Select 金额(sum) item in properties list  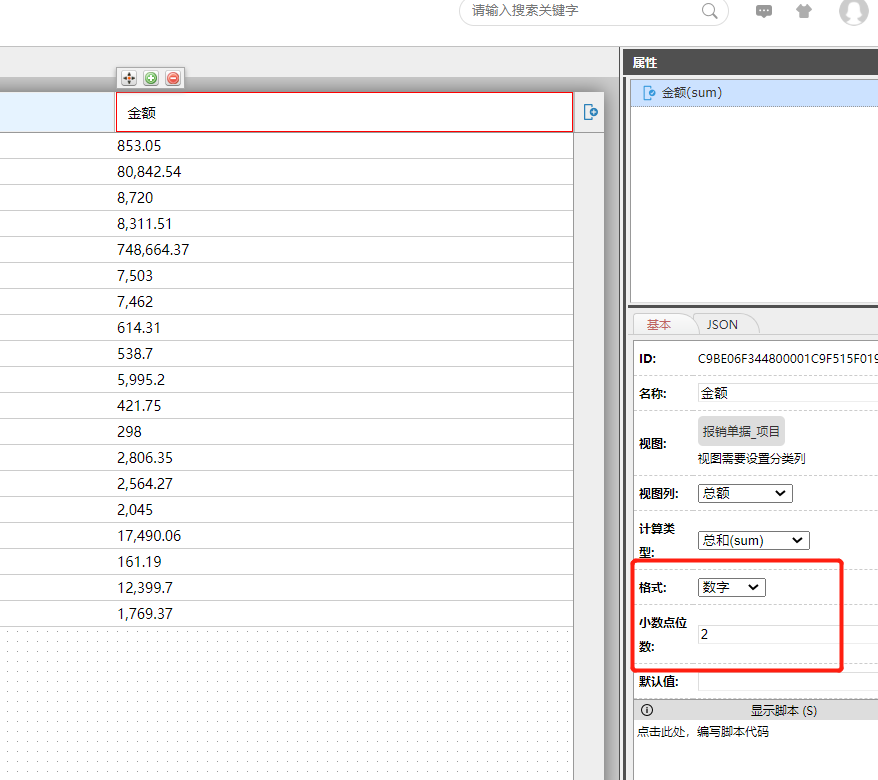click(691, 93)
